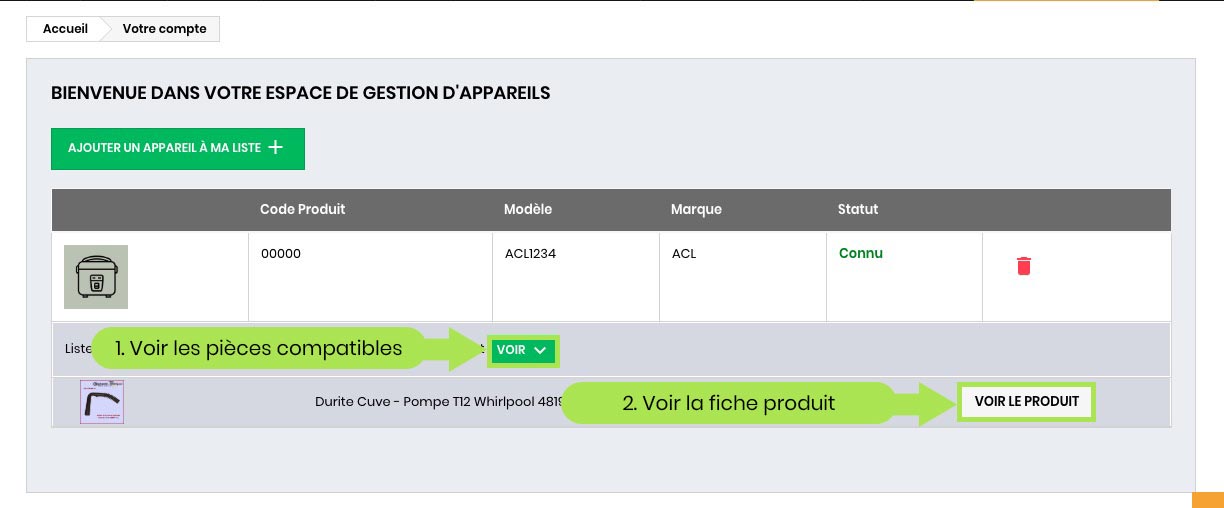Click the model cell ACL1234
This screenshot has width=1224, height=508.
530,254
